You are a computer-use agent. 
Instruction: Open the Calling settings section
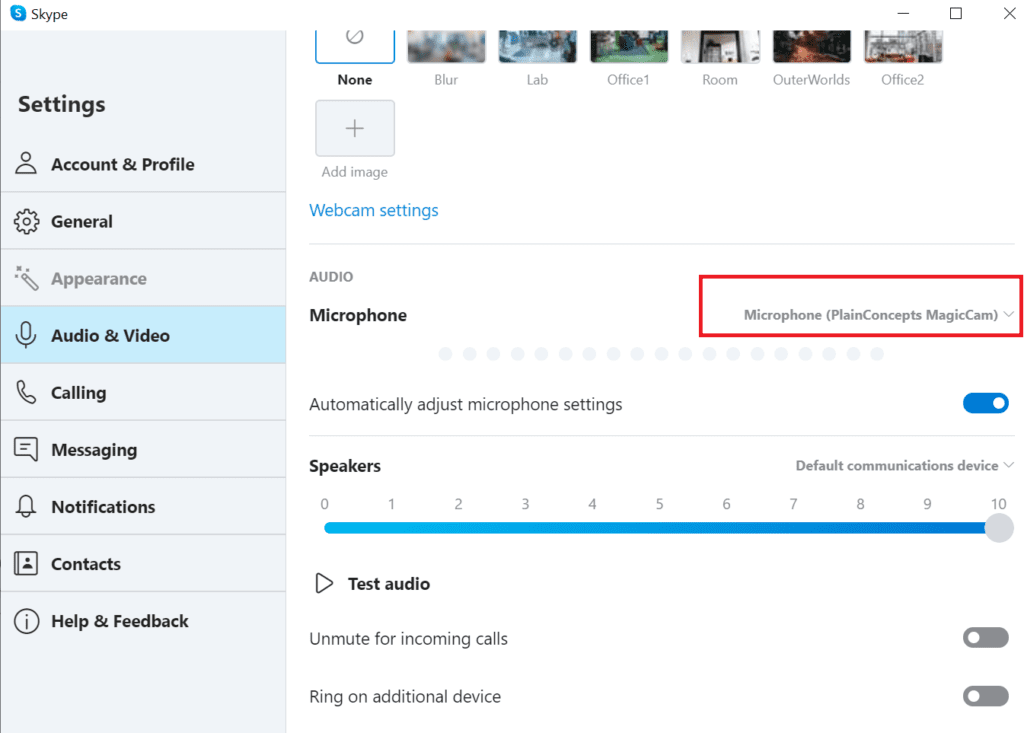[80, 392]
